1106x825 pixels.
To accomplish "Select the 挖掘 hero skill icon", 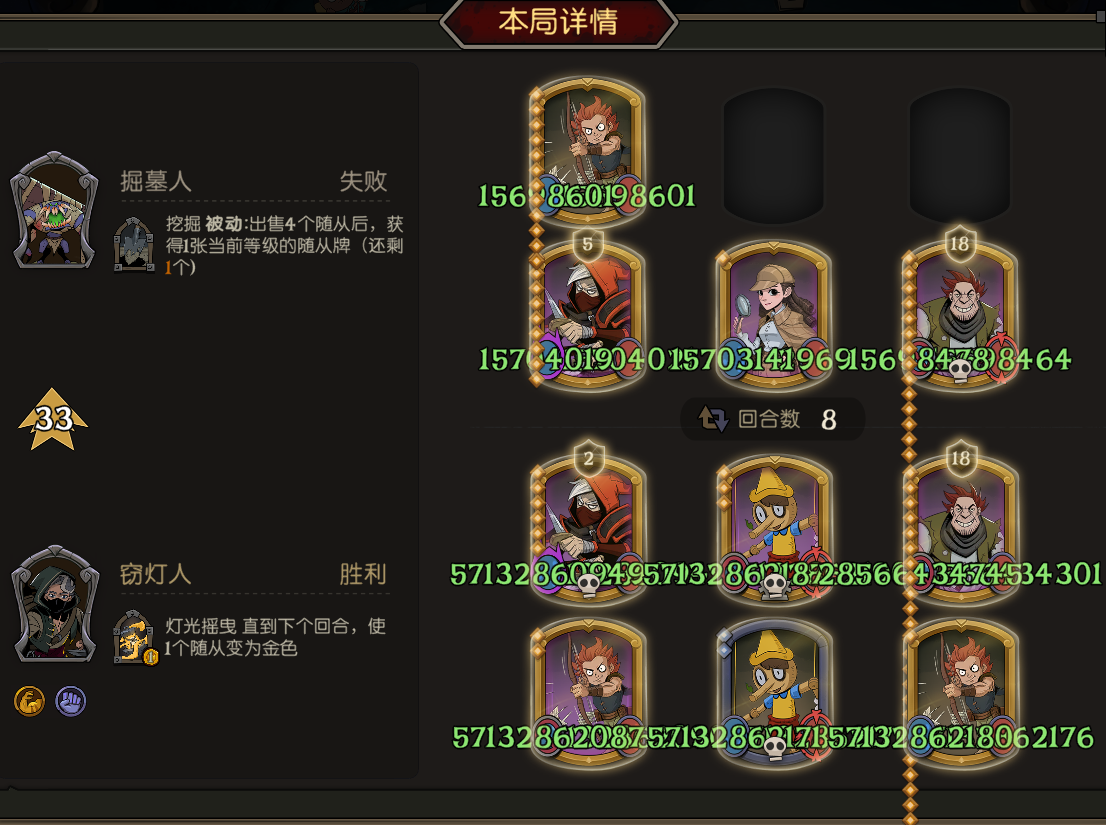I will click(x=134, y=245).
